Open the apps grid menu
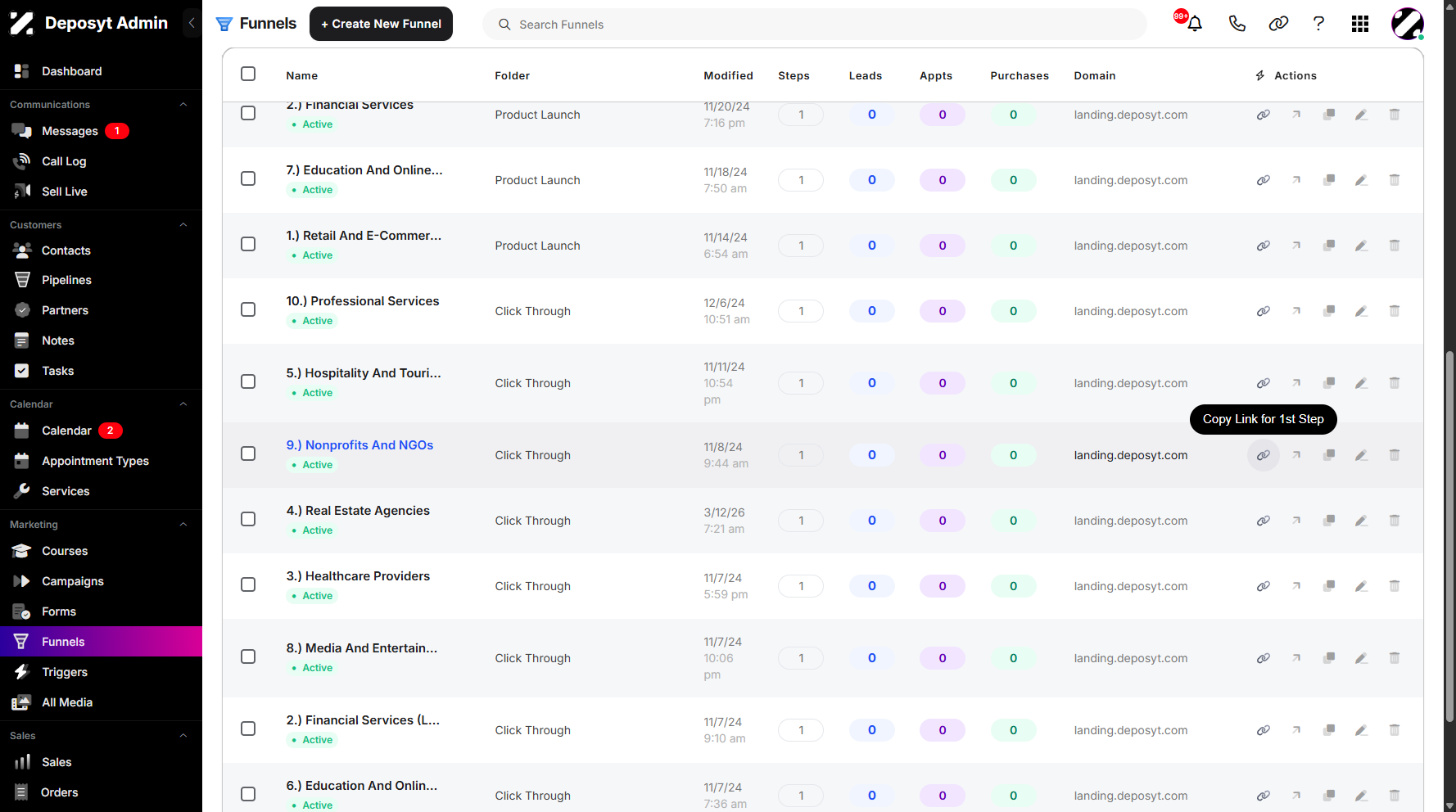This screenshot has height=812, width=1456. tap(1360, 24)
